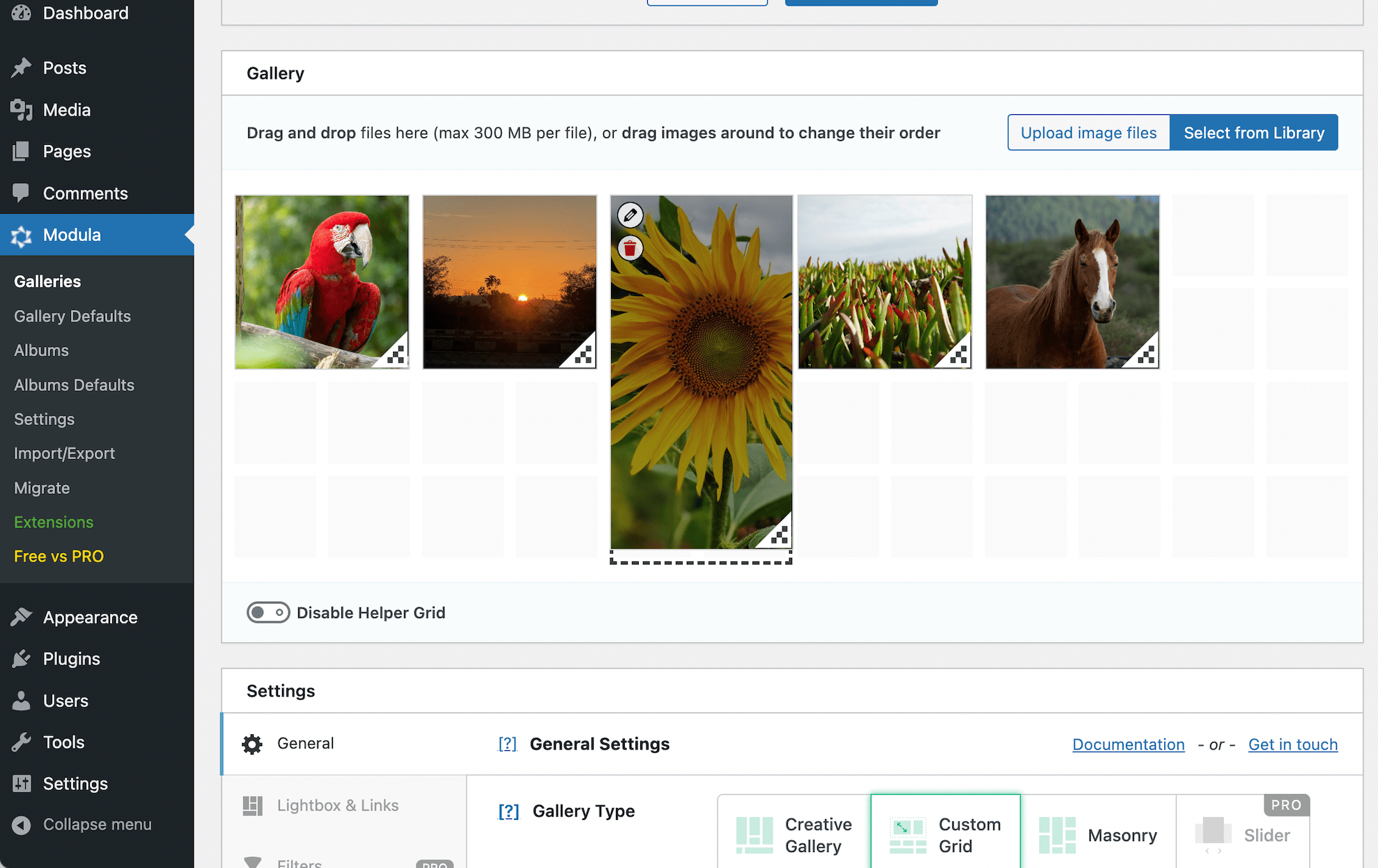Click help icon beside General Settings heading
Viewport: 1378px width, 868px height.
pos(507,744)
